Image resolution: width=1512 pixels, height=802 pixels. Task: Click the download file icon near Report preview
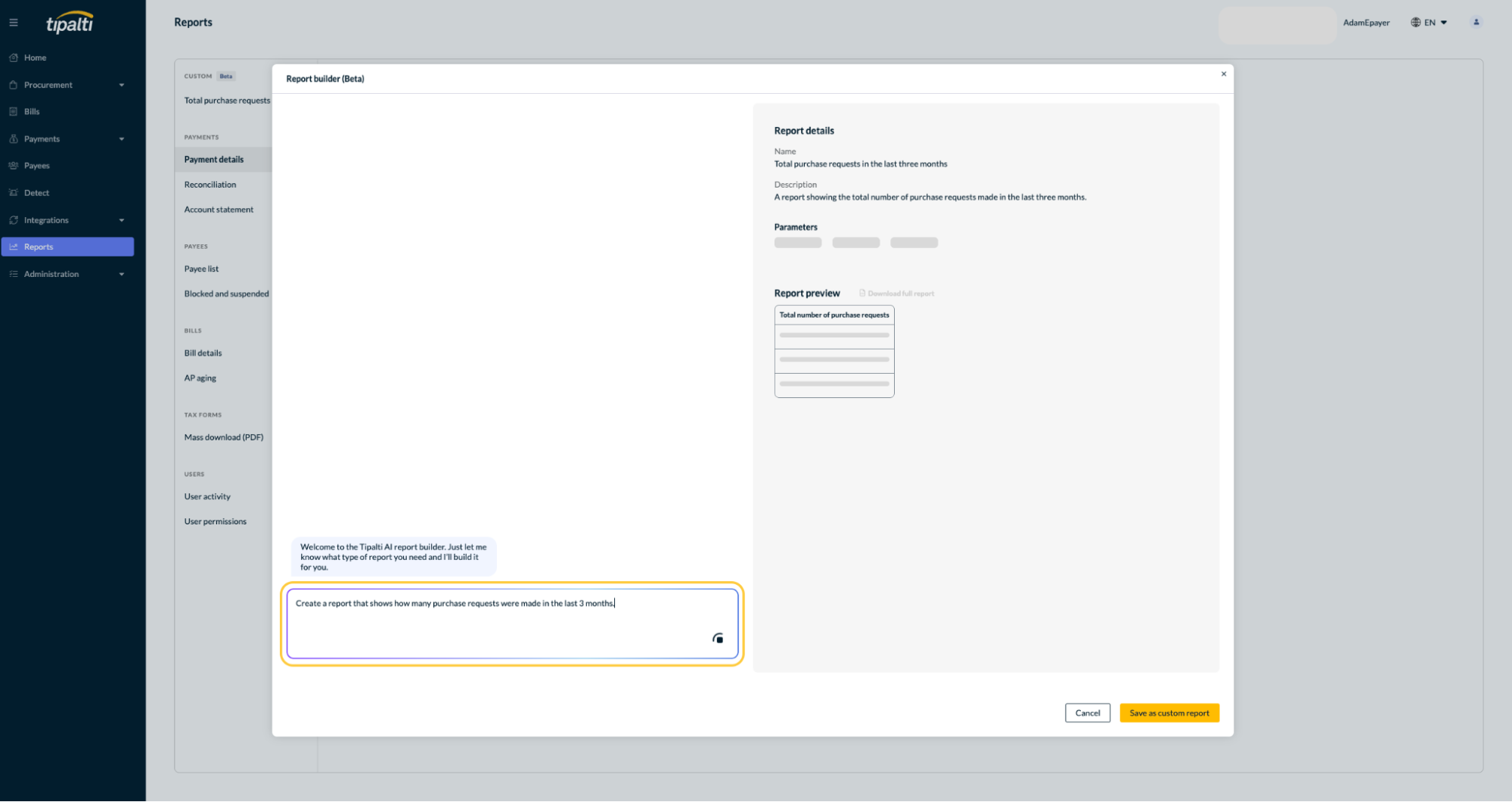coord(862,293)
